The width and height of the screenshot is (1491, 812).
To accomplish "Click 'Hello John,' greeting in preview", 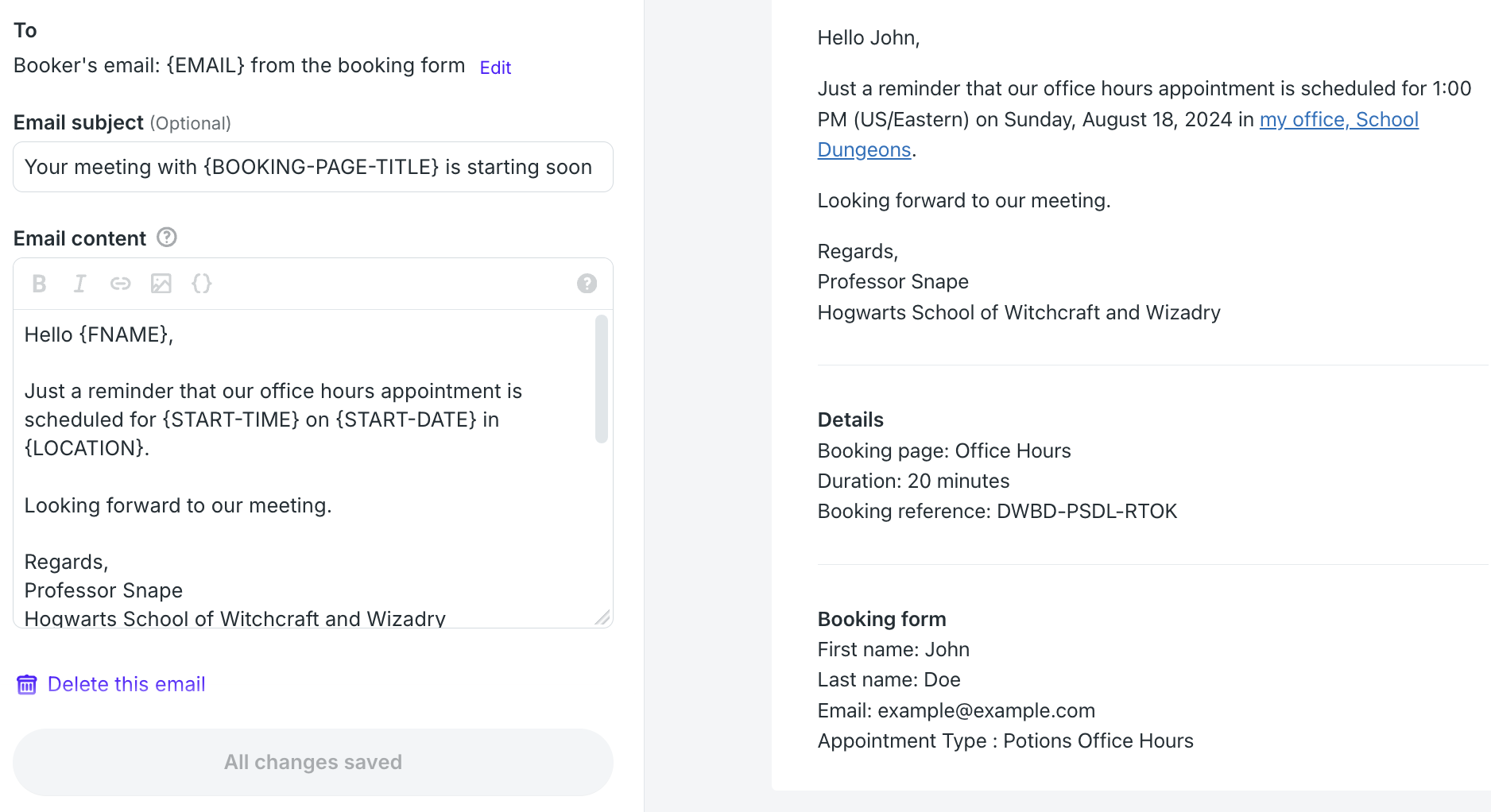I will (x=869, y=37).
